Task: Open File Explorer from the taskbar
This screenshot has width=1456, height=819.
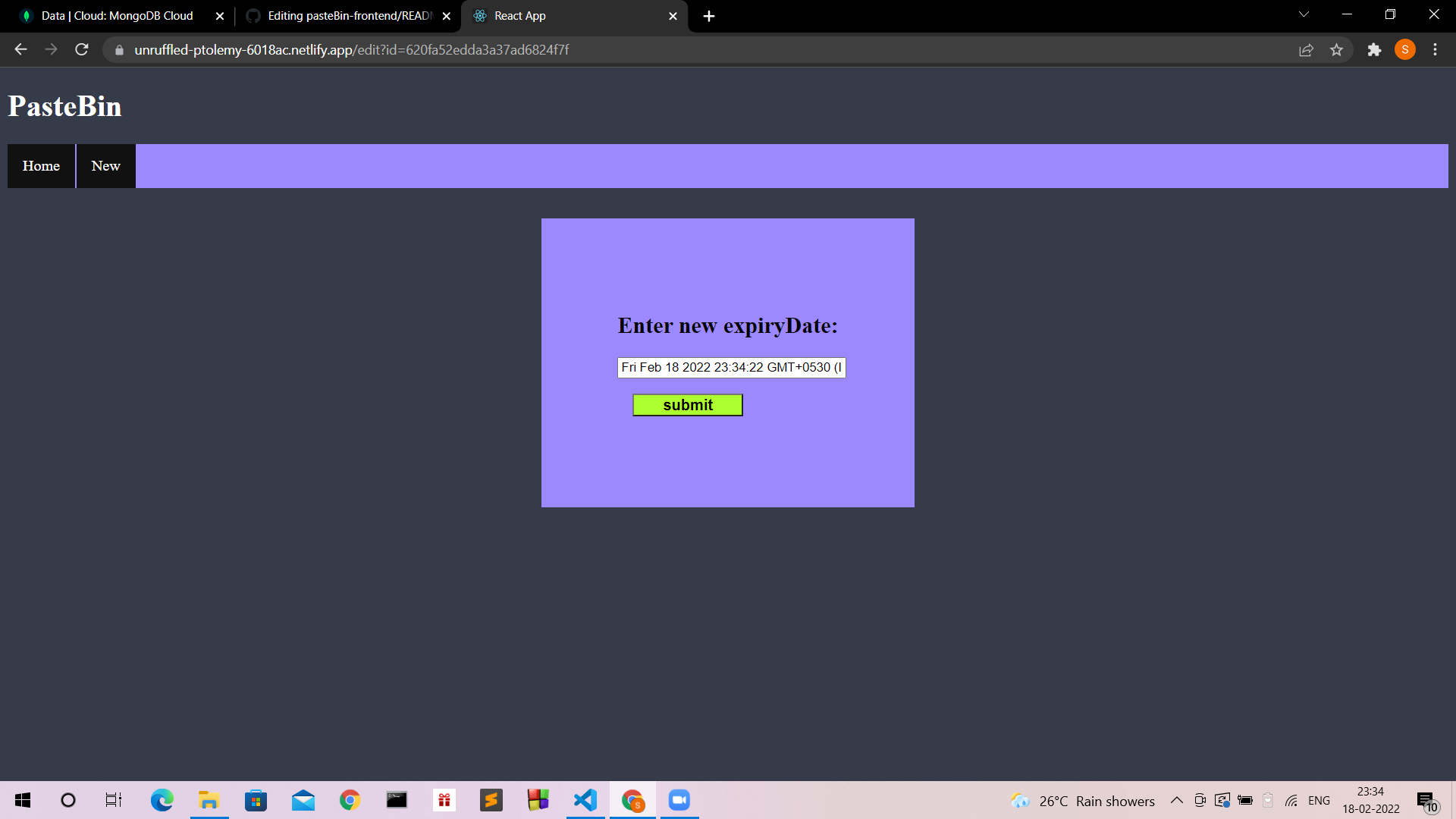Action: [209, 800]
